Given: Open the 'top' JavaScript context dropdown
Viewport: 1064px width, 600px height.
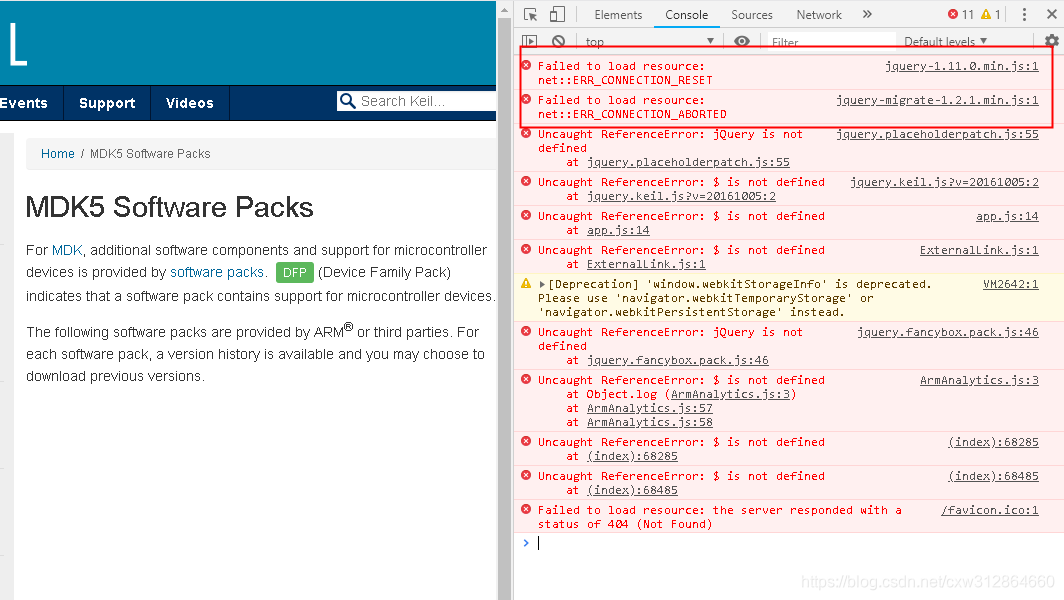Looking at the screenshot, I should [649, 41].
